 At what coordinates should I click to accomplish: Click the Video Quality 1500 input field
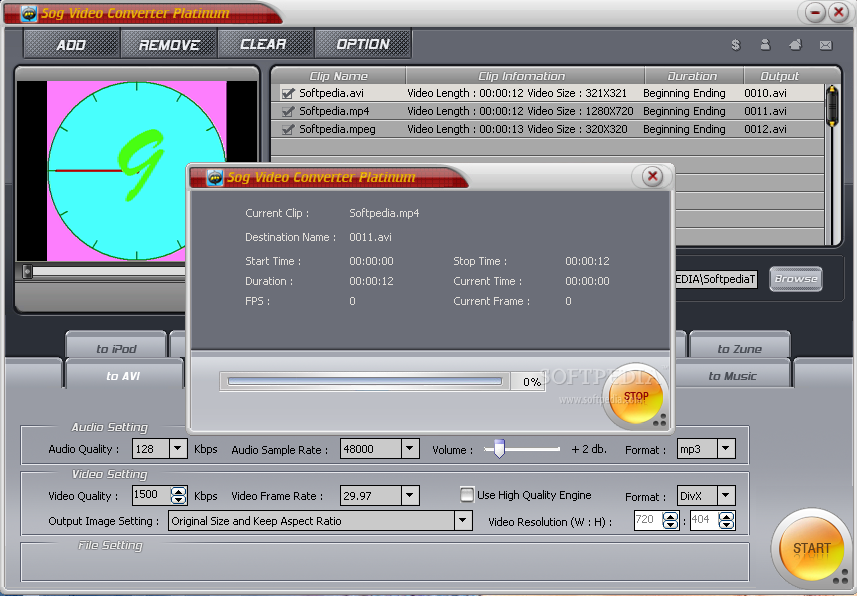(151, 495)
